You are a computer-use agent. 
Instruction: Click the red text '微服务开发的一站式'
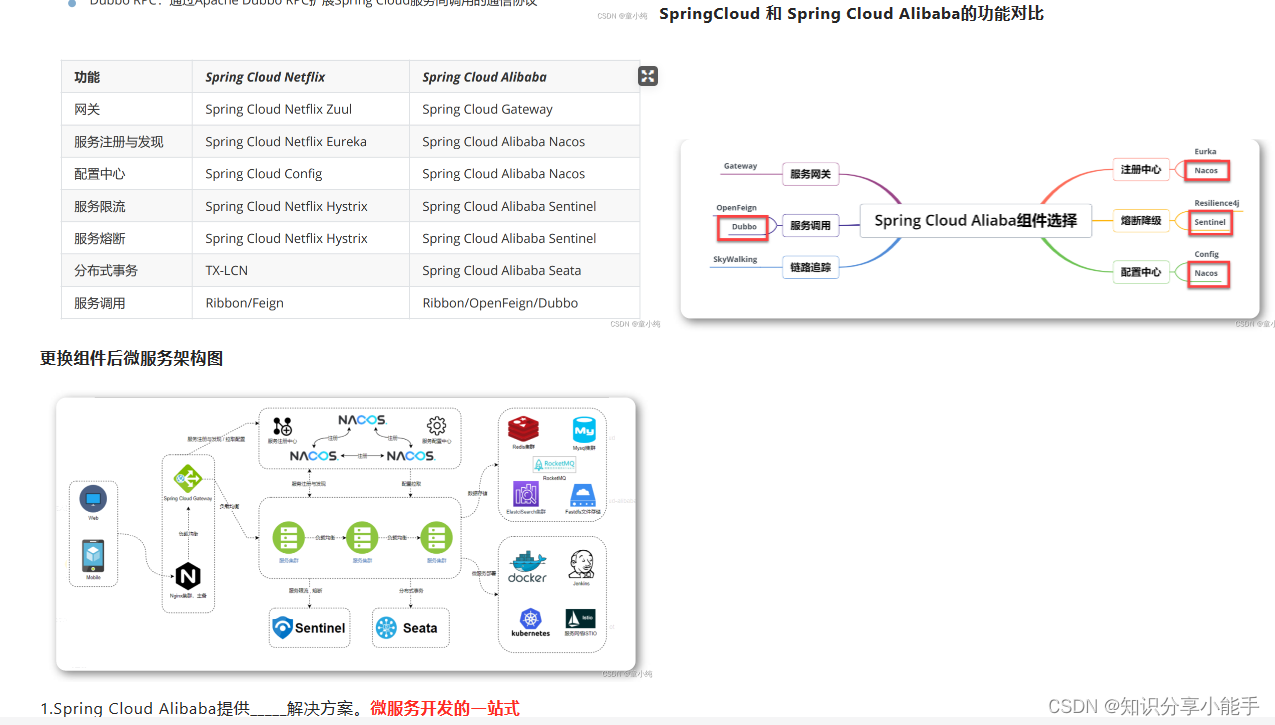pyautogui.click(x=445, y=708)
